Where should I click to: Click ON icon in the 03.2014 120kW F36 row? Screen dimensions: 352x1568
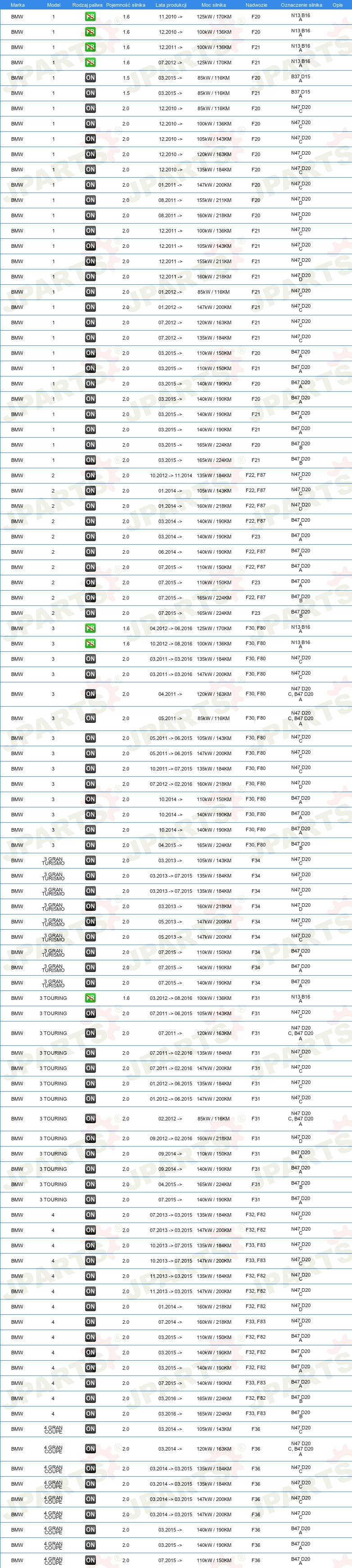tap(90, 1449)
